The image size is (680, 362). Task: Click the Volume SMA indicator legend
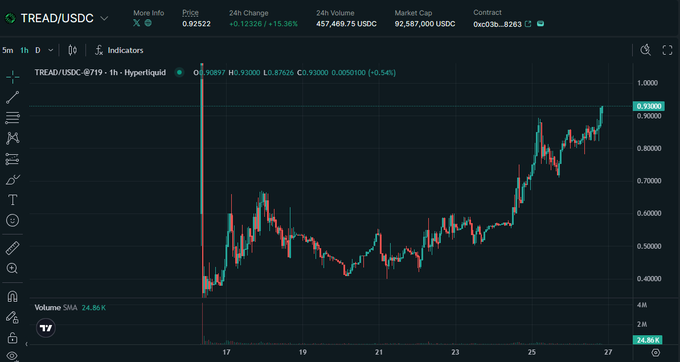[x=70, y=308]
